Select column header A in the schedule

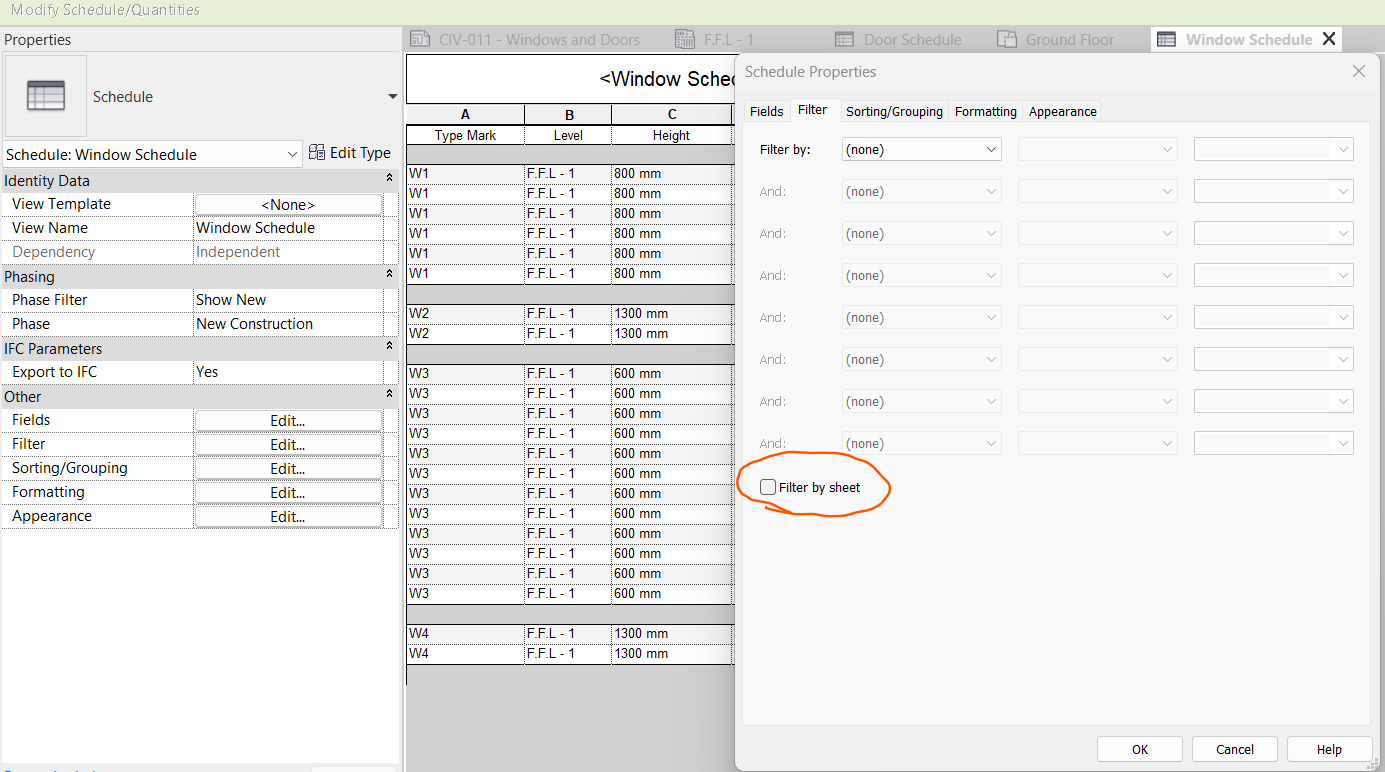tap(465, 114)
